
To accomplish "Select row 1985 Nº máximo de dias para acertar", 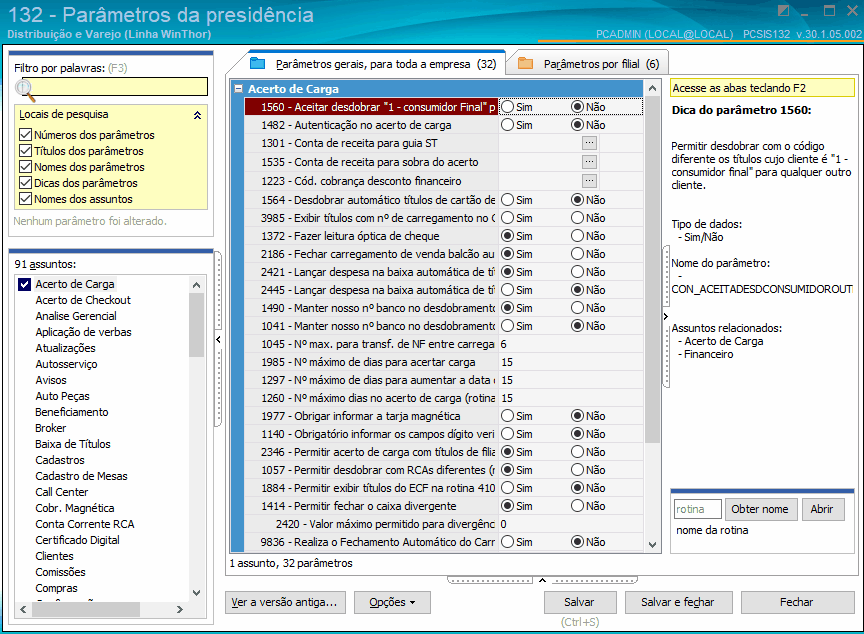I will tap(444, 362).
